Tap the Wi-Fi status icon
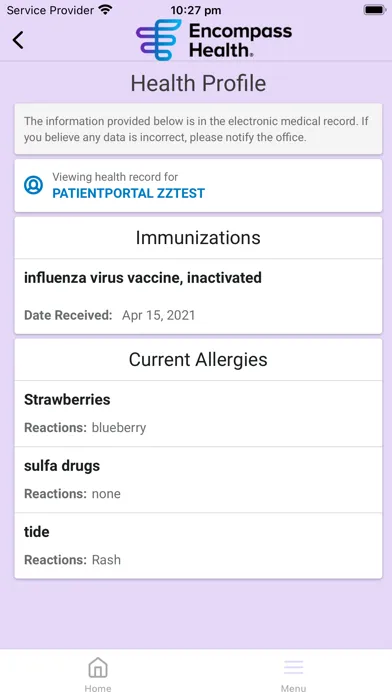392x696 pixels. click(x=105, y=10)
